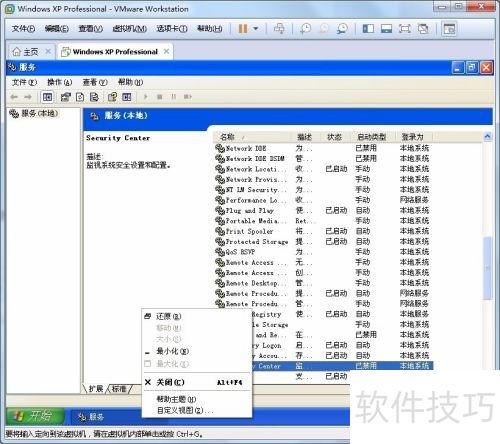Screen dimensions: 500x444
Task: Click the Stop Service square icon
Action: (159, 97)
